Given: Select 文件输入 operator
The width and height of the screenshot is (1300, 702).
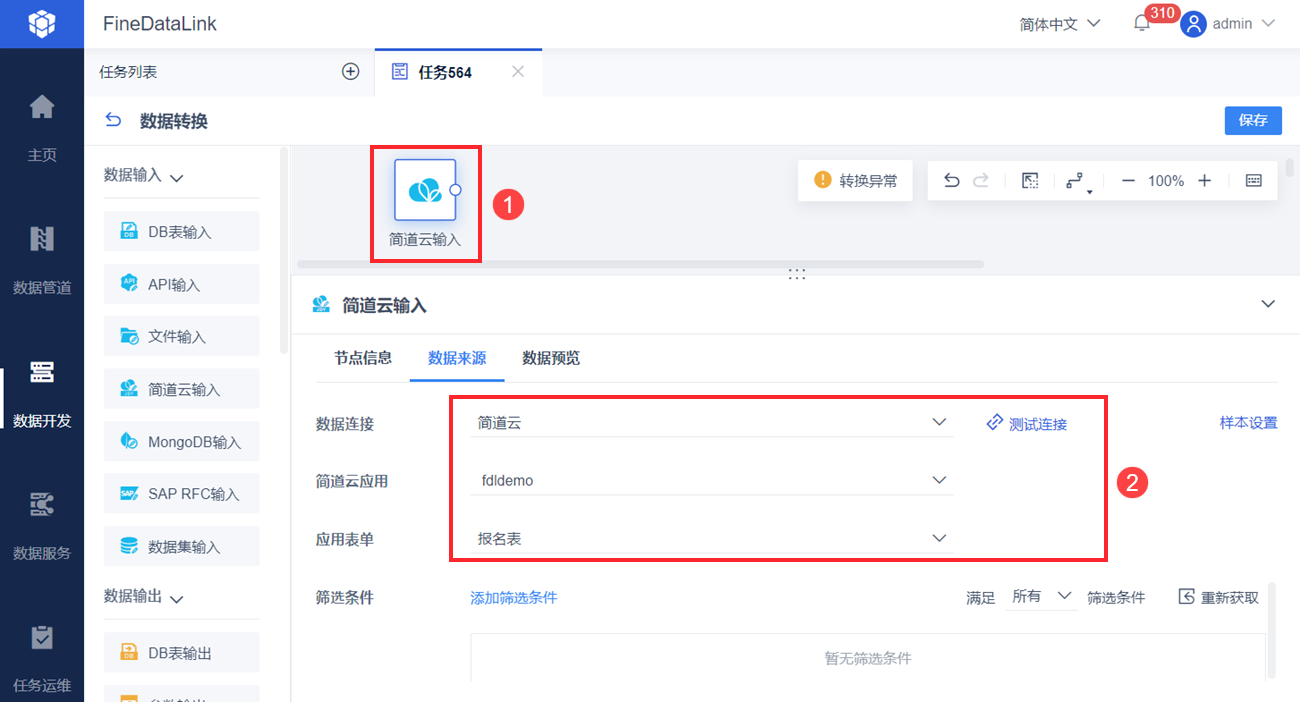Looking at the screenshot, I should pos(182,336).
